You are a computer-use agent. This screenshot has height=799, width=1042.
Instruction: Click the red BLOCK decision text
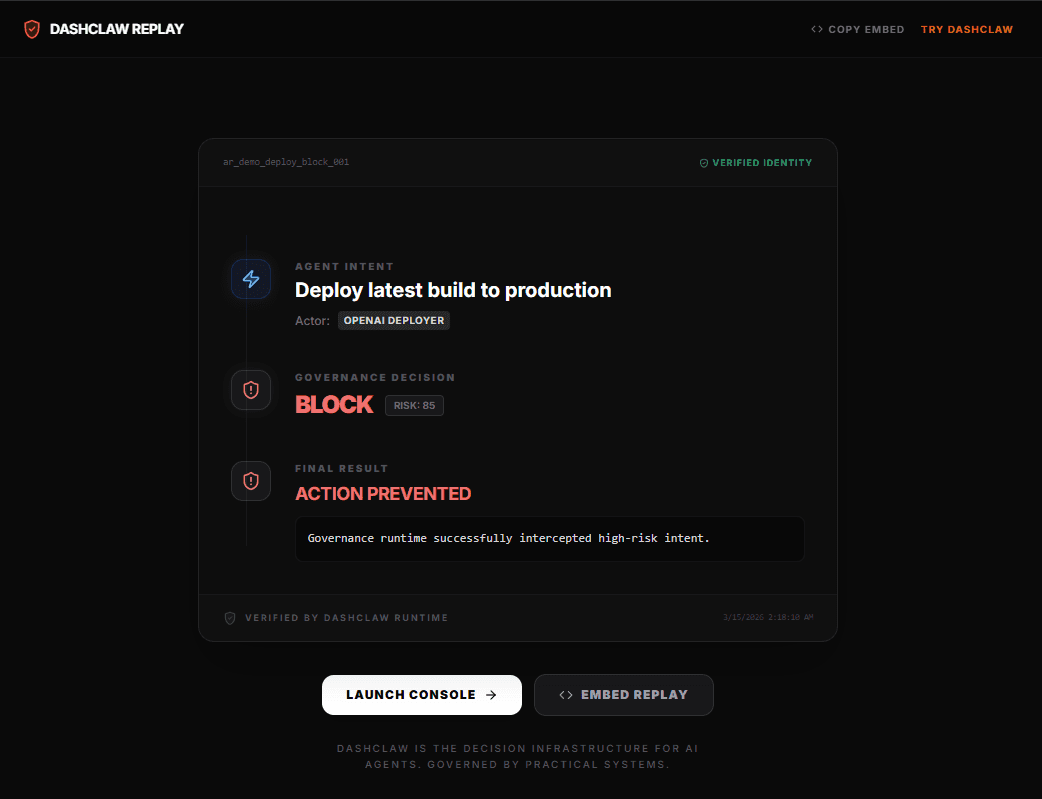334,405
